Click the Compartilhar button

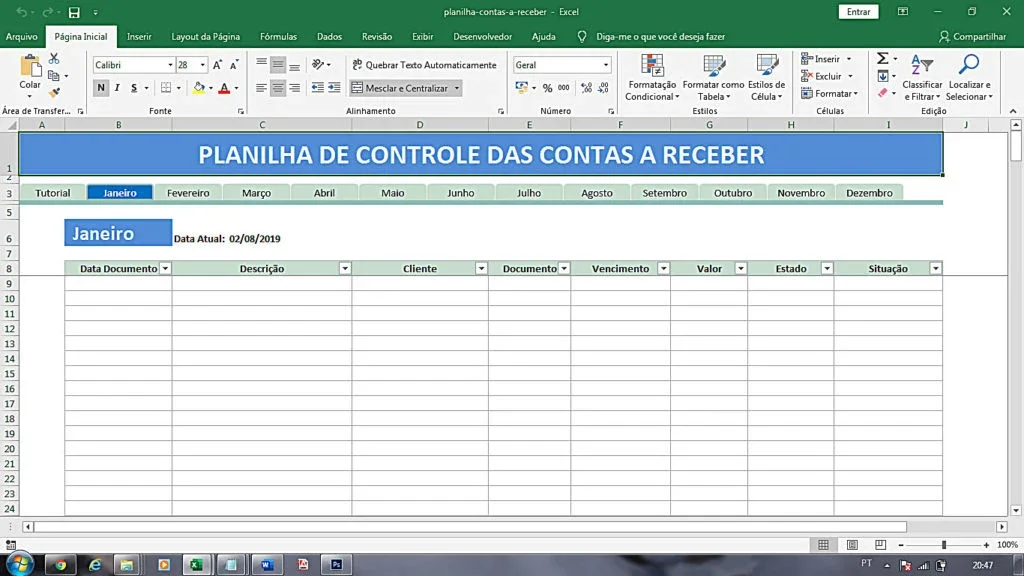pos(972,37)
